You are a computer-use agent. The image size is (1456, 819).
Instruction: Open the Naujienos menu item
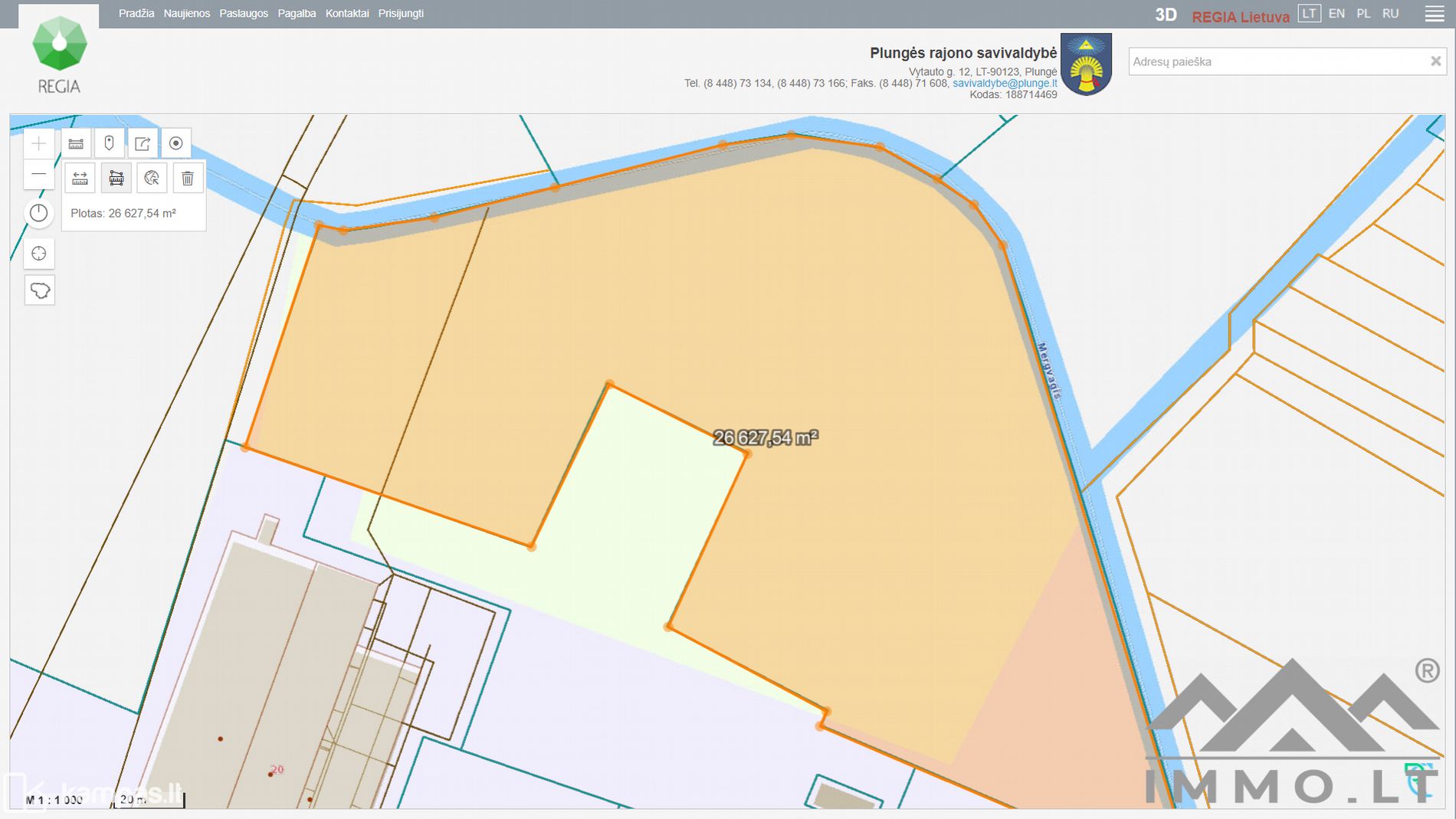pyautogui.click(x=186, y=14)
